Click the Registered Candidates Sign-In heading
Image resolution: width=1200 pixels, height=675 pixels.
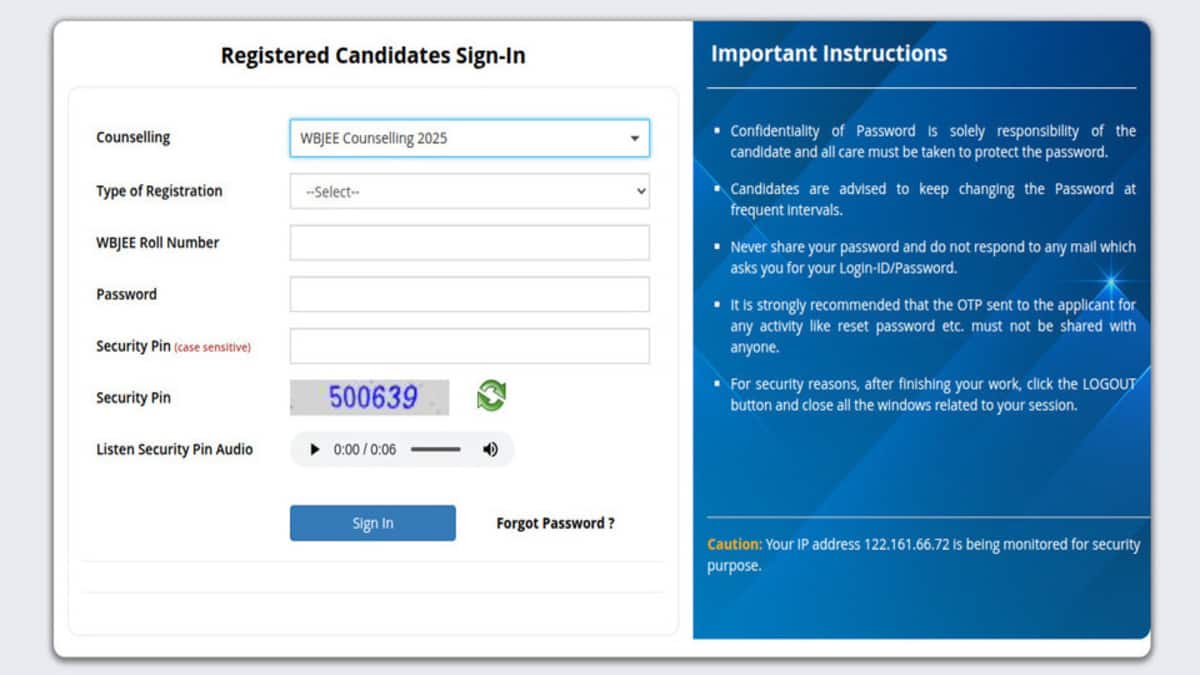tap(373, 55)
